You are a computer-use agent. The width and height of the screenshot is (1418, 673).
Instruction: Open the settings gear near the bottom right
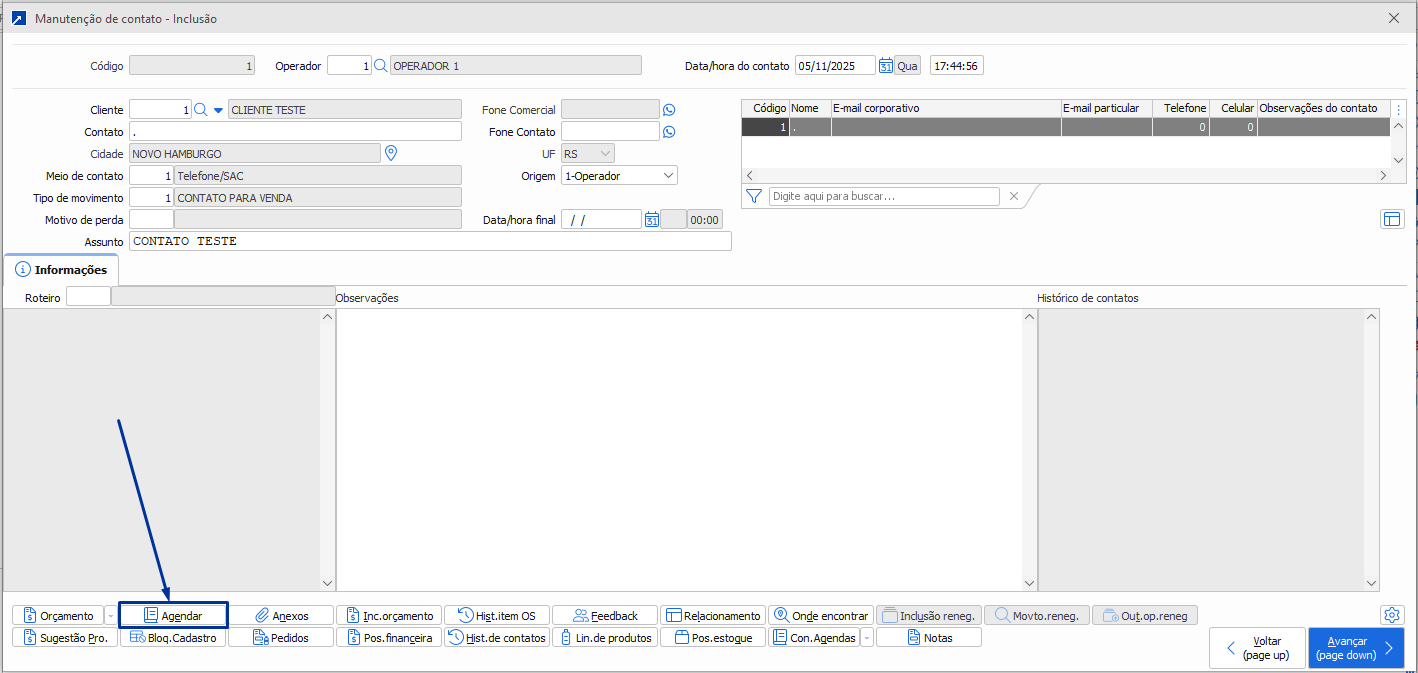click(1391, 615)
